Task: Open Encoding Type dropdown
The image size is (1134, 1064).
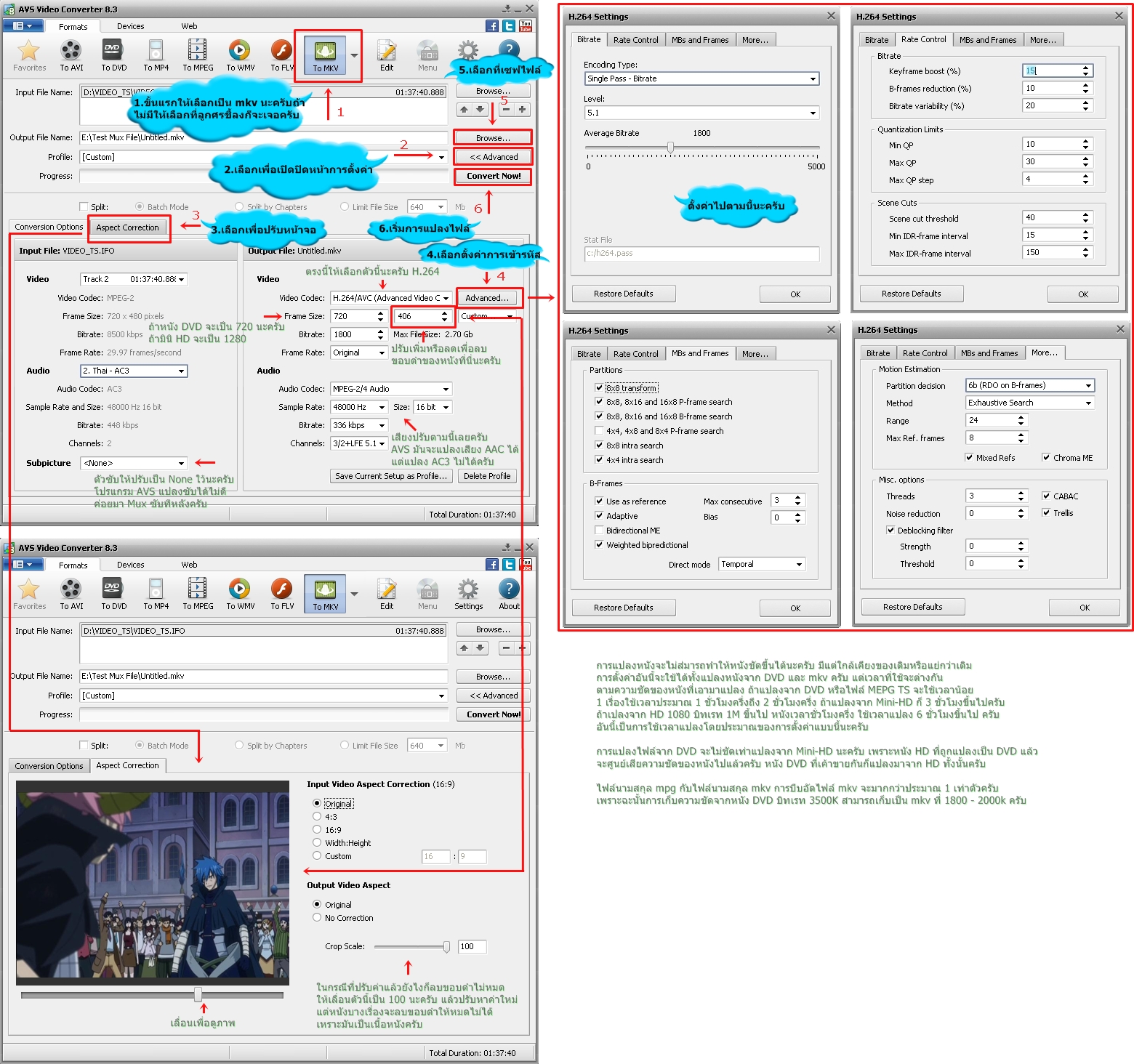Action: (x=701, y=78)
